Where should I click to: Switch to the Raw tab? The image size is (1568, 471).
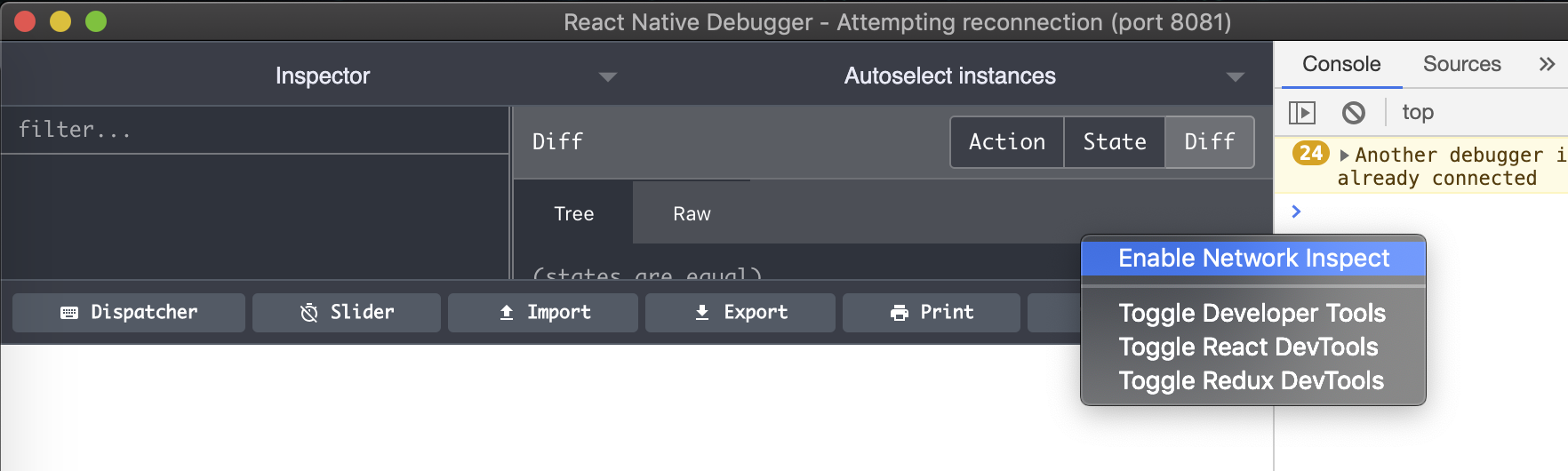(692, 213)
